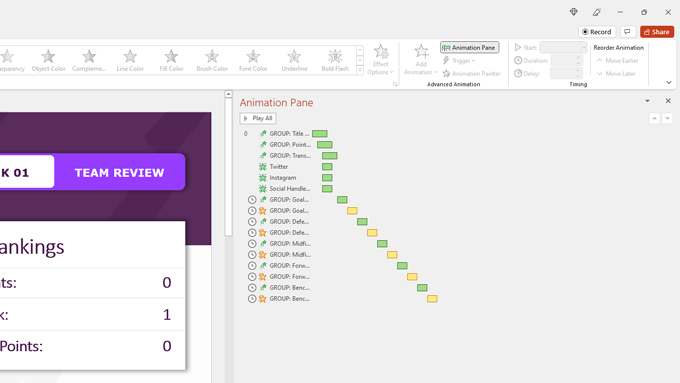The width and height of the screenshot is (680, 383).
Task: Open the Microsoft Premium diamond icon
Action: (574, 12)
